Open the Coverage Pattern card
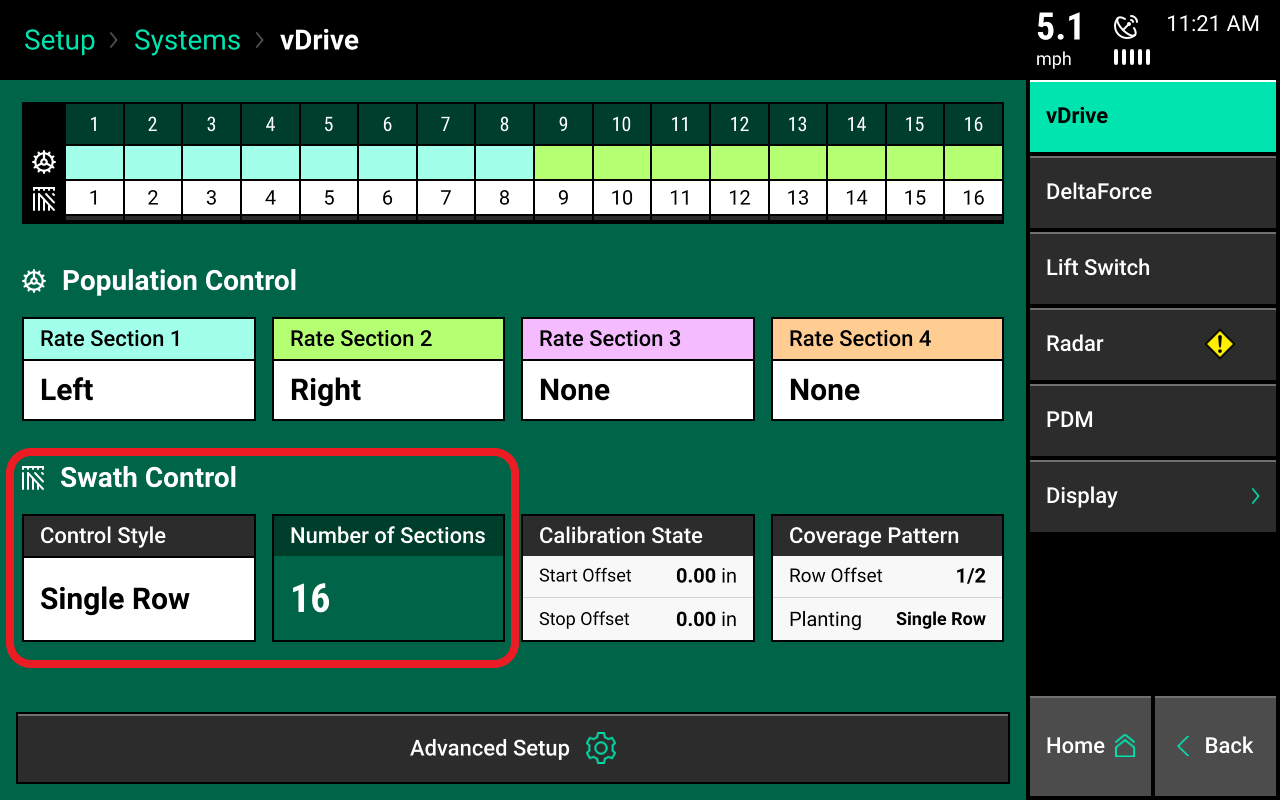 click(887, 578)
